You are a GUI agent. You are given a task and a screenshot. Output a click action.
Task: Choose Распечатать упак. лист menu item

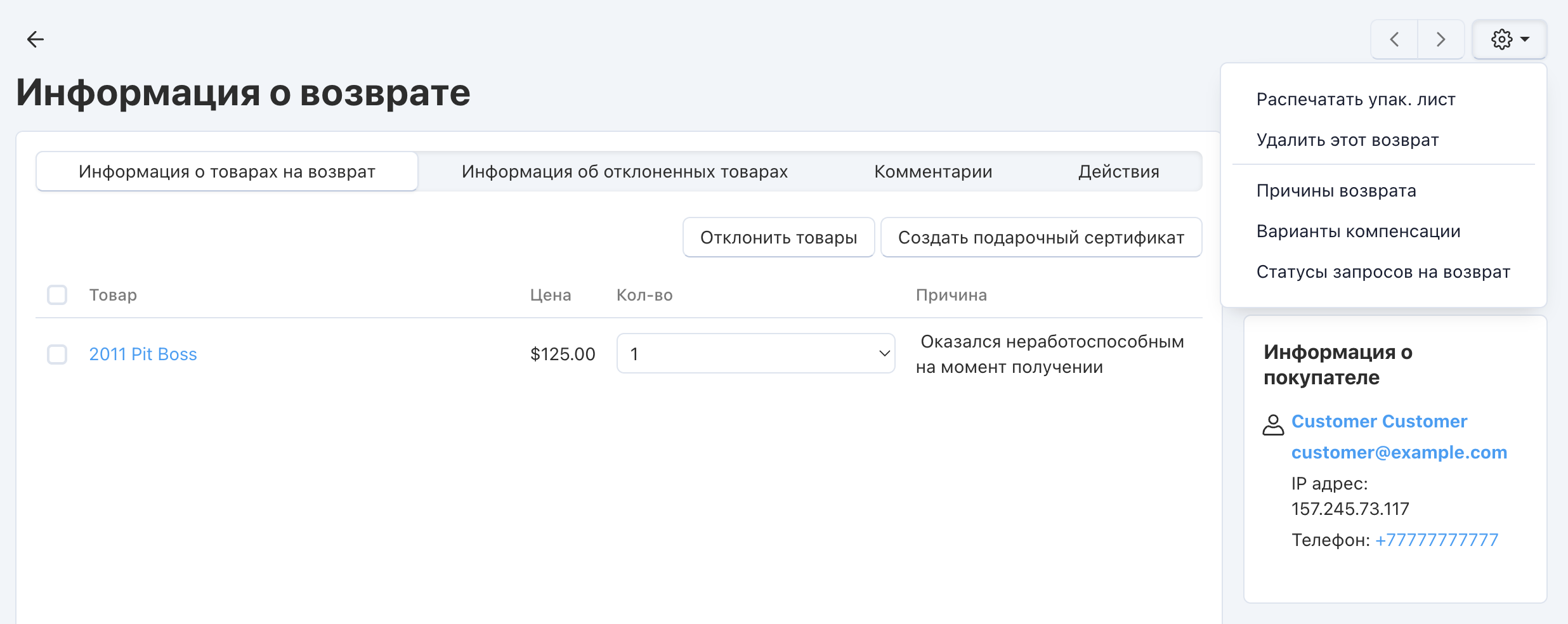point(1356,100)
